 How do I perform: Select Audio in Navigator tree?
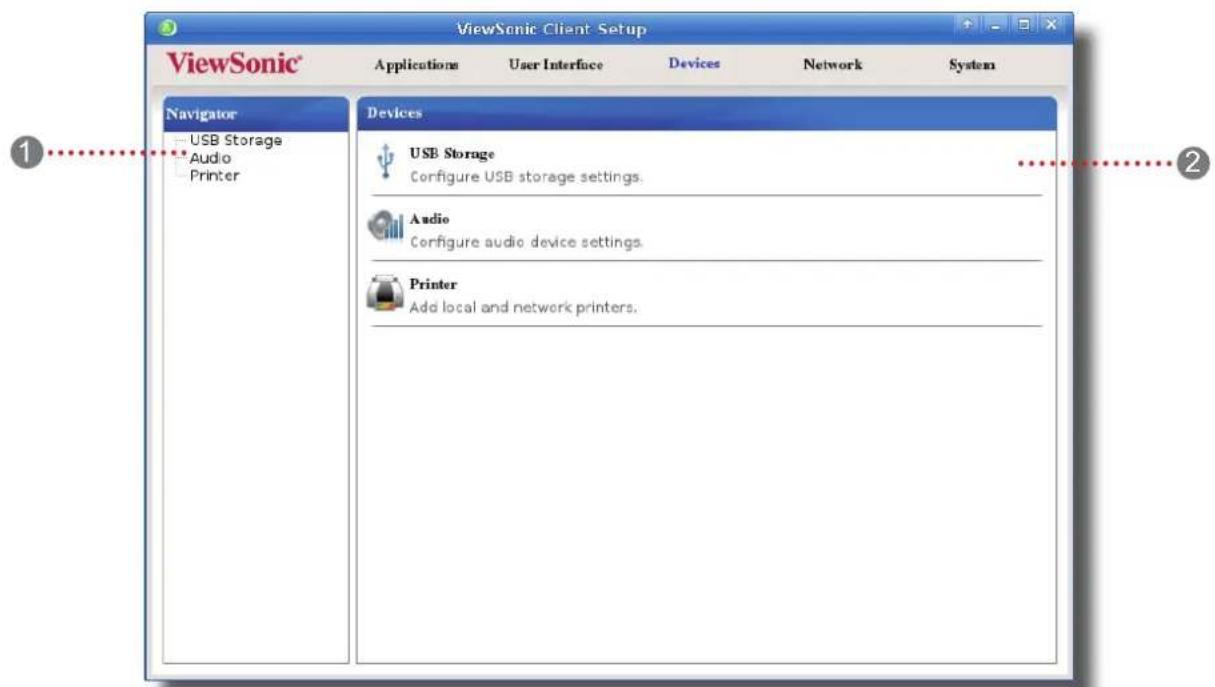[210, 158]
